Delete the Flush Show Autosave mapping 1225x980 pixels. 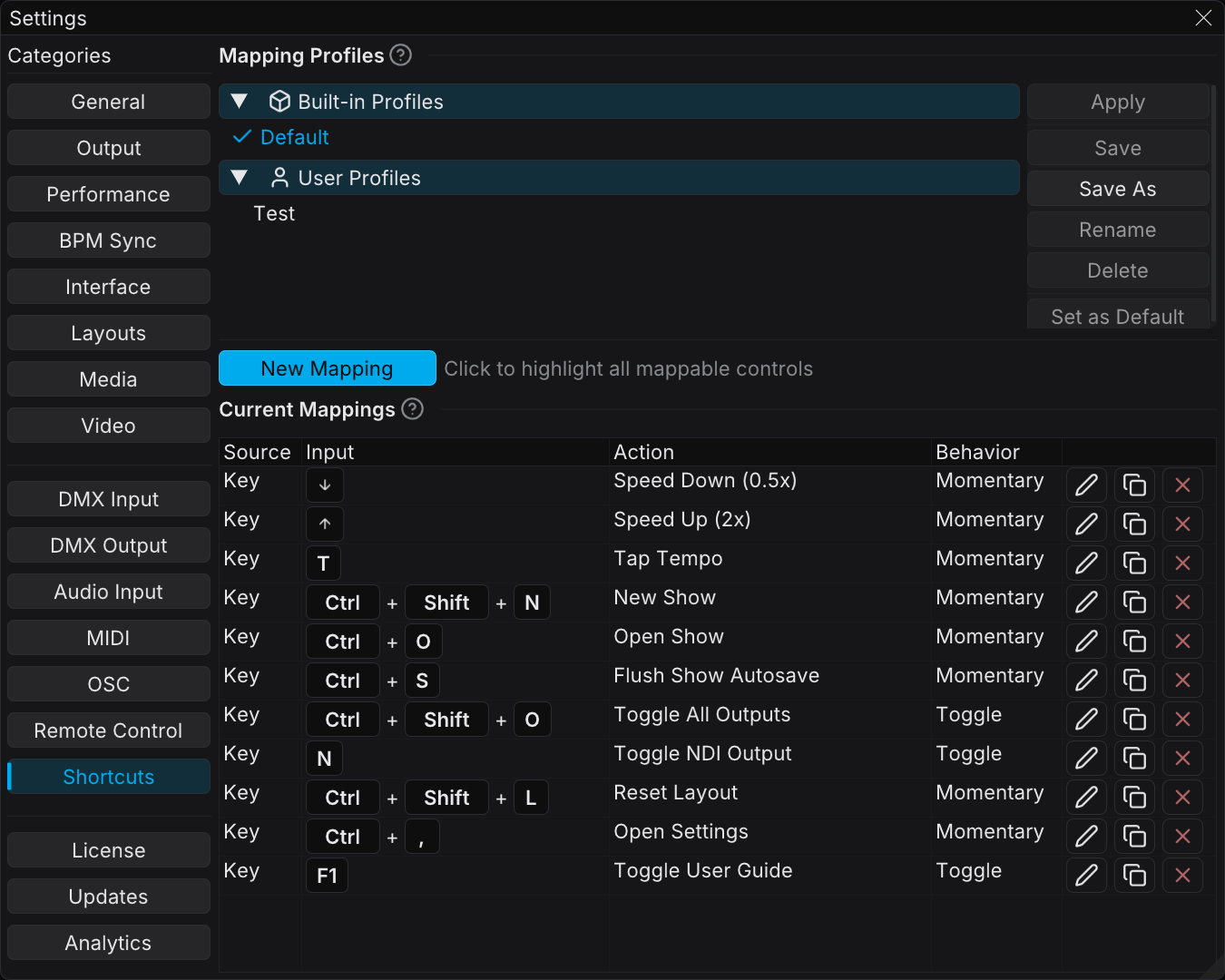[1182, 681]
